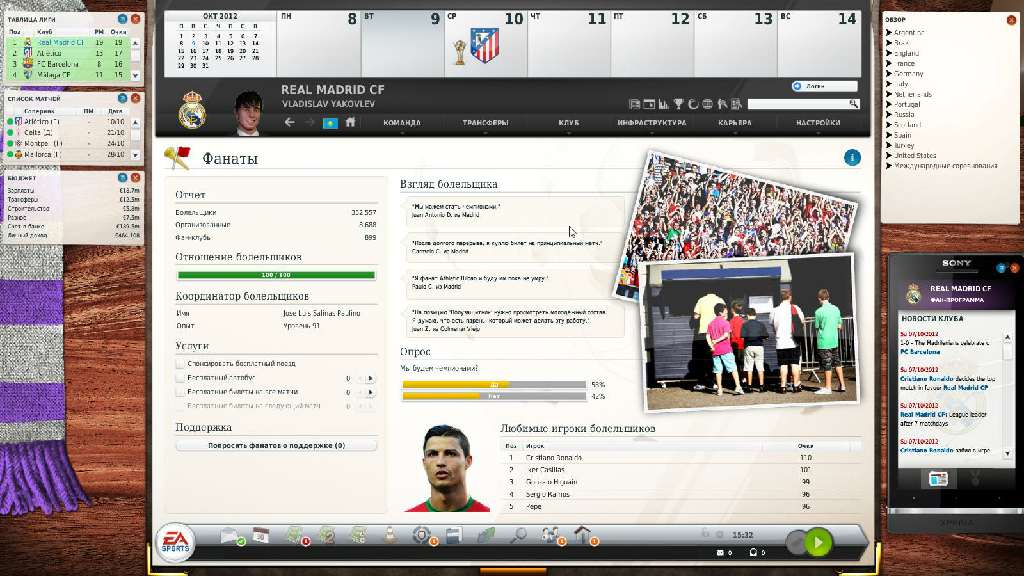Screen dimensions: 1024x576
Task: Select Sergio Ramos row in favorite players table
Action: pyautogui.click(x=680, y=494)
